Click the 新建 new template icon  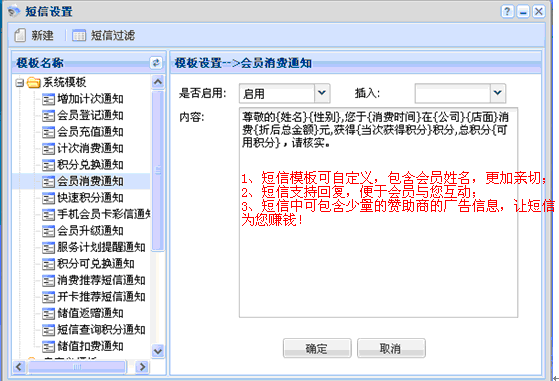20,35
